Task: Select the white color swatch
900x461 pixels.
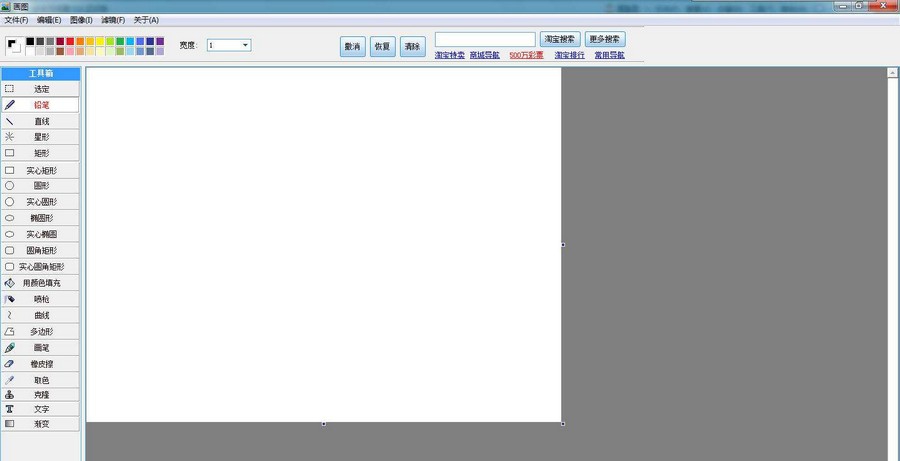Action: [30, 51]
